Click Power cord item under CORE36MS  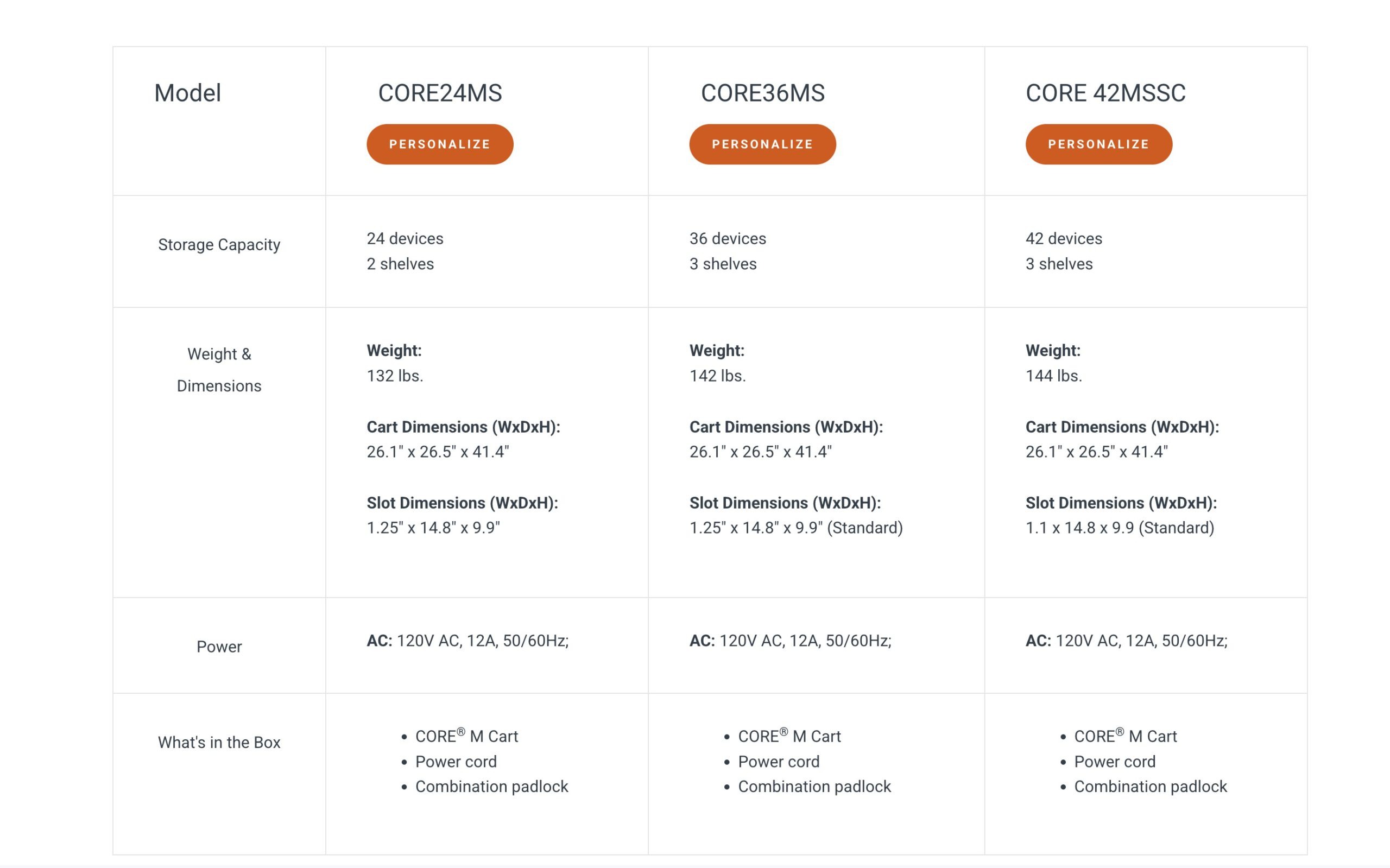[779, 761]
